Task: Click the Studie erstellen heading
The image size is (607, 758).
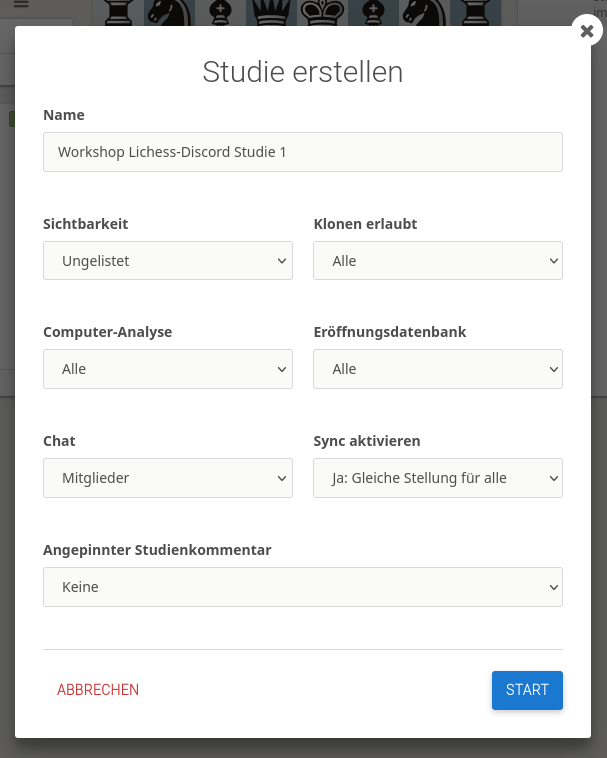Action: coord(303,72)
